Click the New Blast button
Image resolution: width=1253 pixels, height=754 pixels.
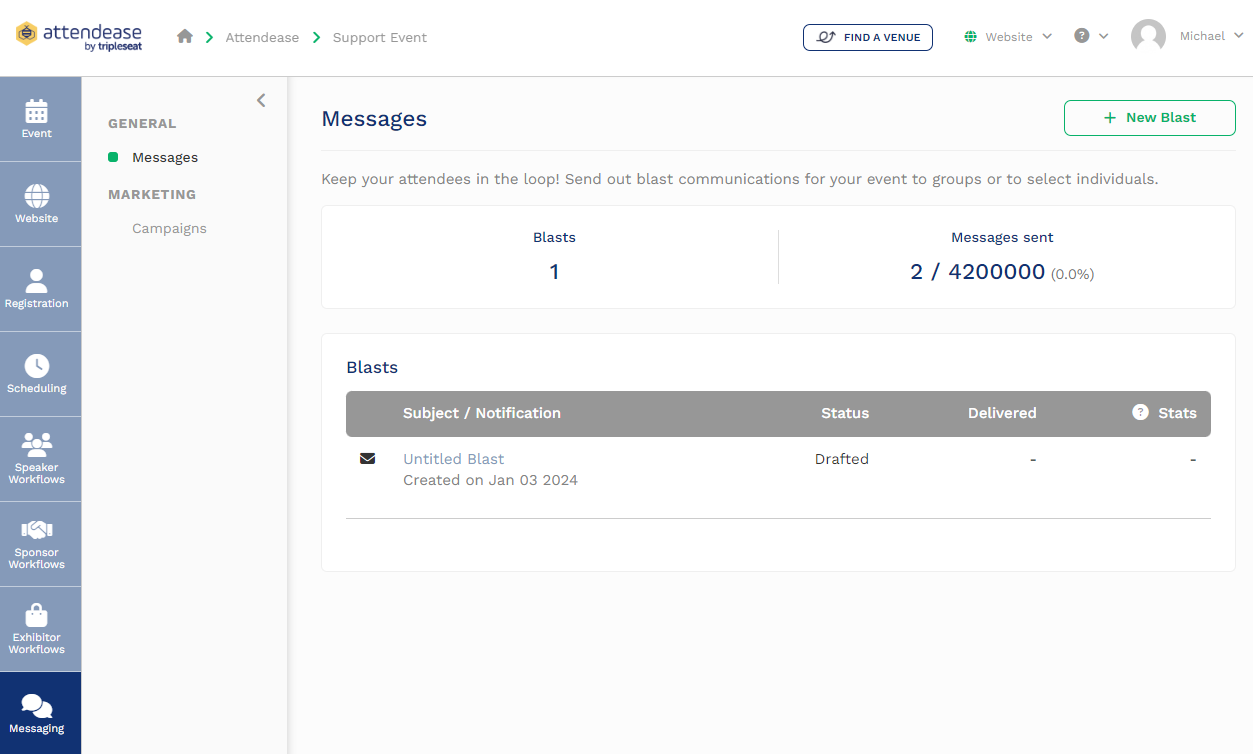(1149, 117)
